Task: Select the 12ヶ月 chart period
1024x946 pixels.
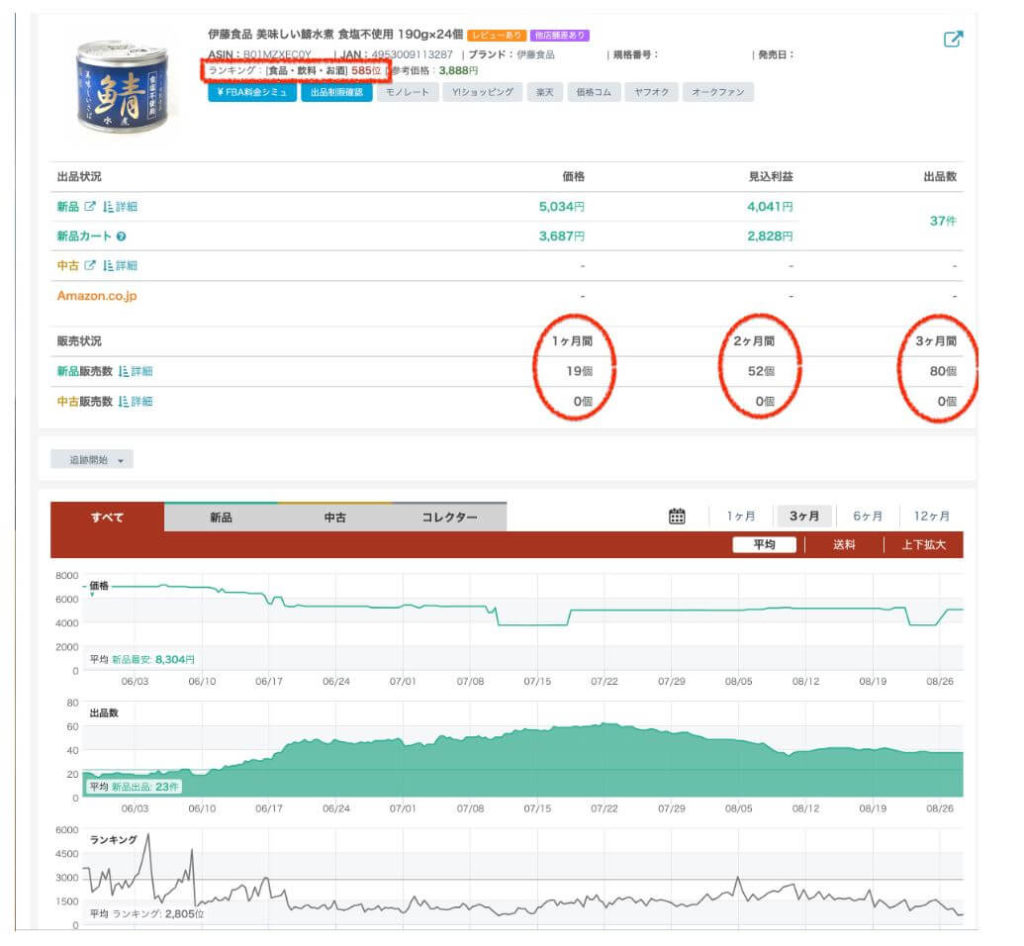Action: coord(931,516)
